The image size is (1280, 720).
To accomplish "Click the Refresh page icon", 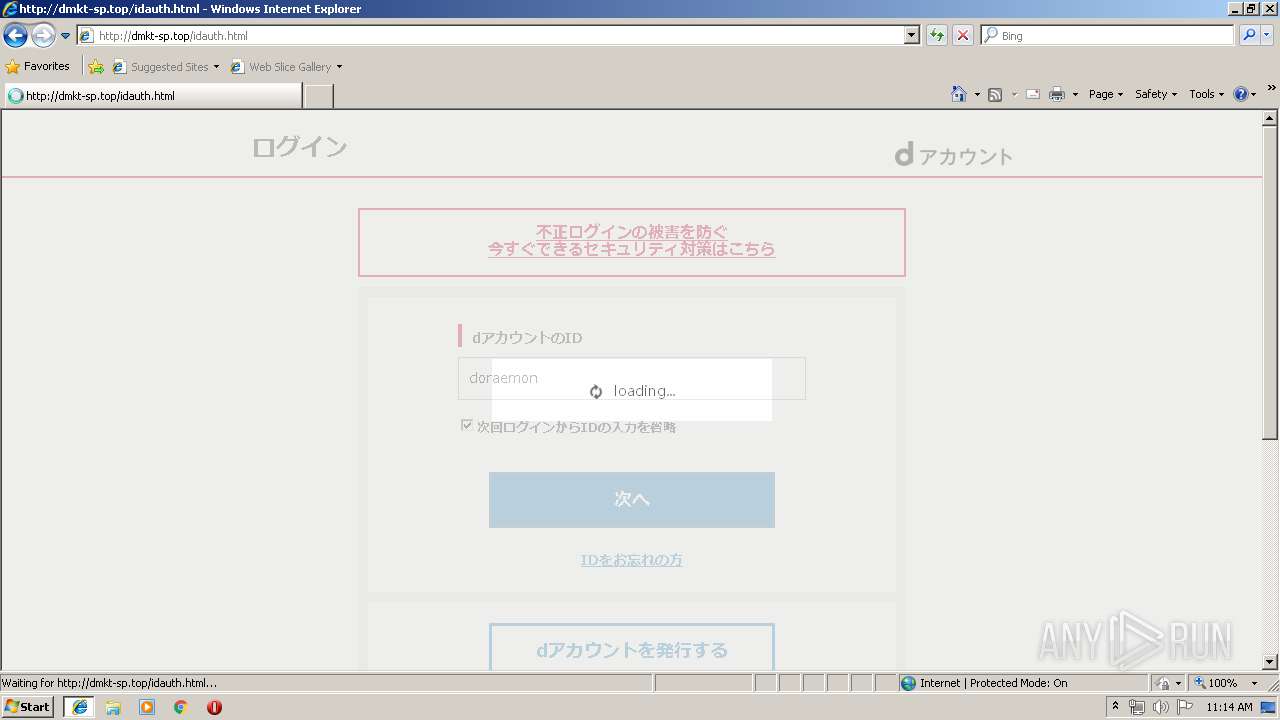I will pos(937,35).
